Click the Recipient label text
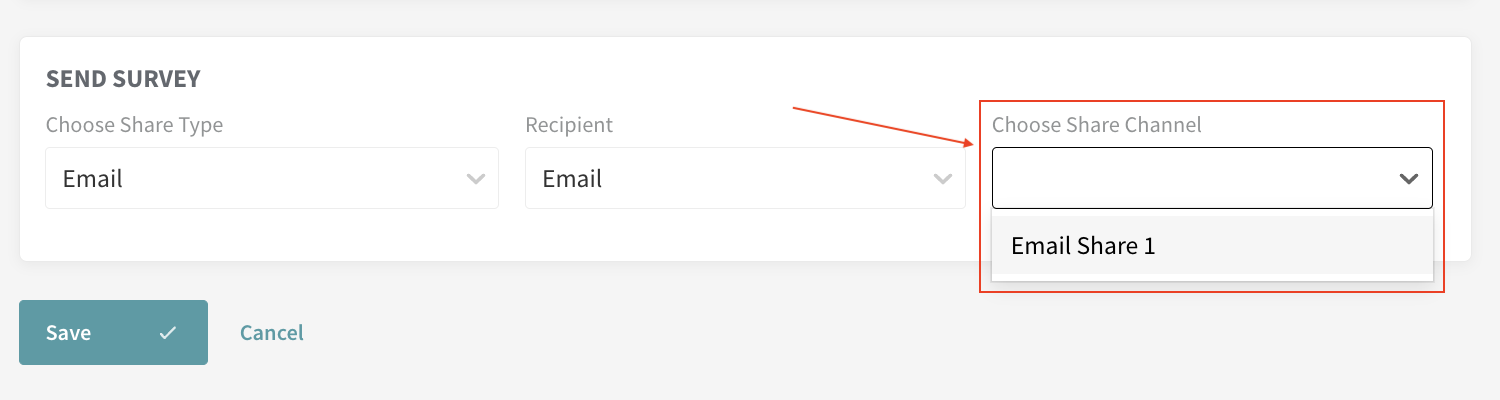The height and width of the screenshot is (400, 1500). pos(569,126)
